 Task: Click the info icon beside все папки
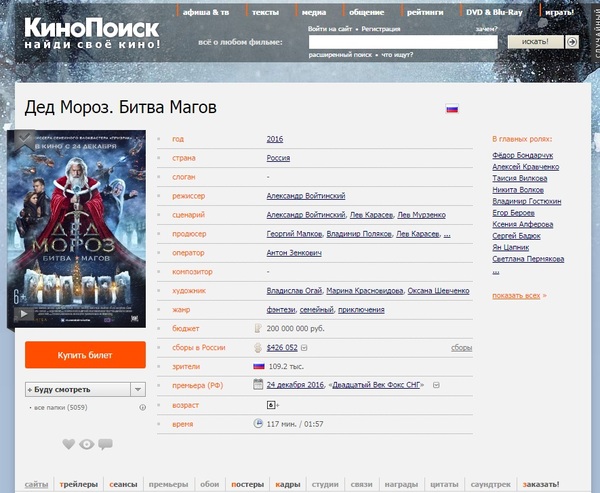tap(142, 407)
